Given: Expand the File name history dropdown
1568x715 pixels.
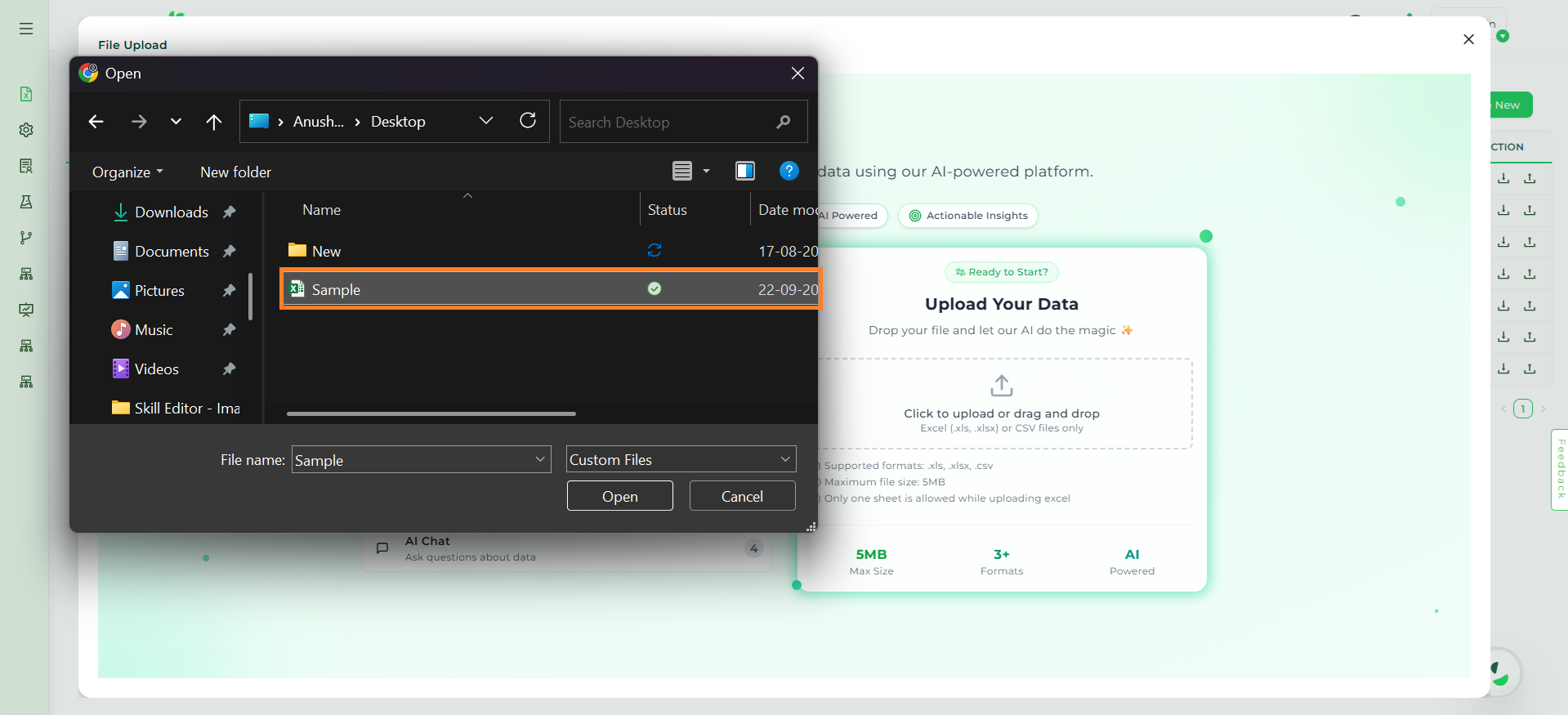Looking at the screenshot, I should (540, 460).
